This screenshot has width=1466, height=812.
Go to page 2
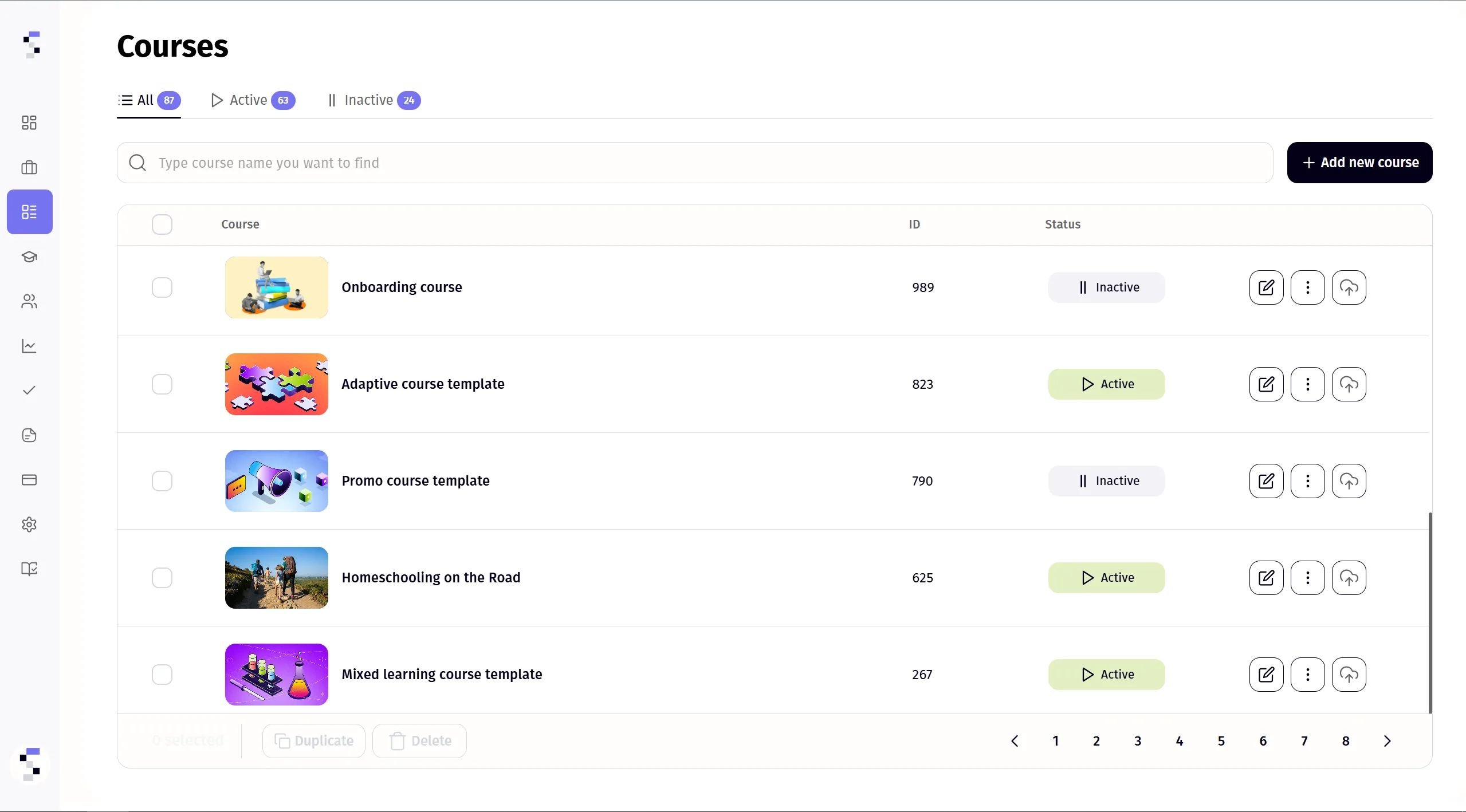[x=1096, y=741]
